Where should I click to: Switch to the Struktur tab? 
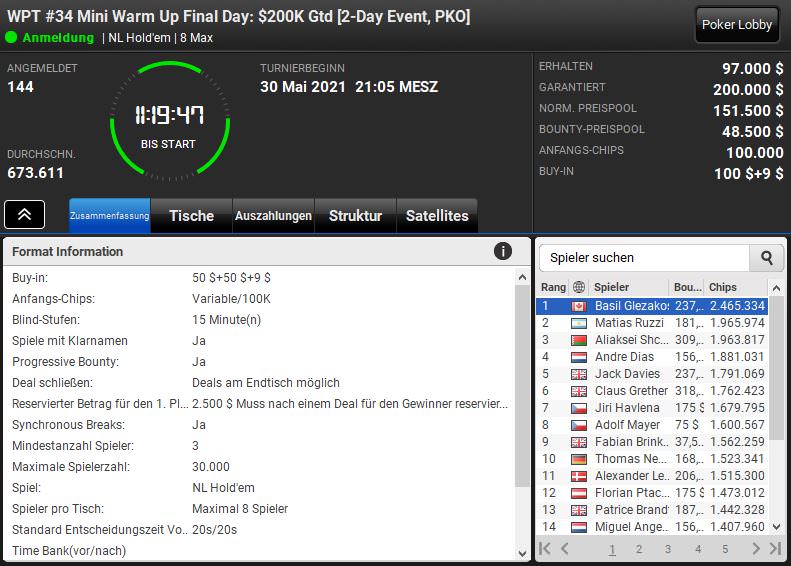point(355,215)
